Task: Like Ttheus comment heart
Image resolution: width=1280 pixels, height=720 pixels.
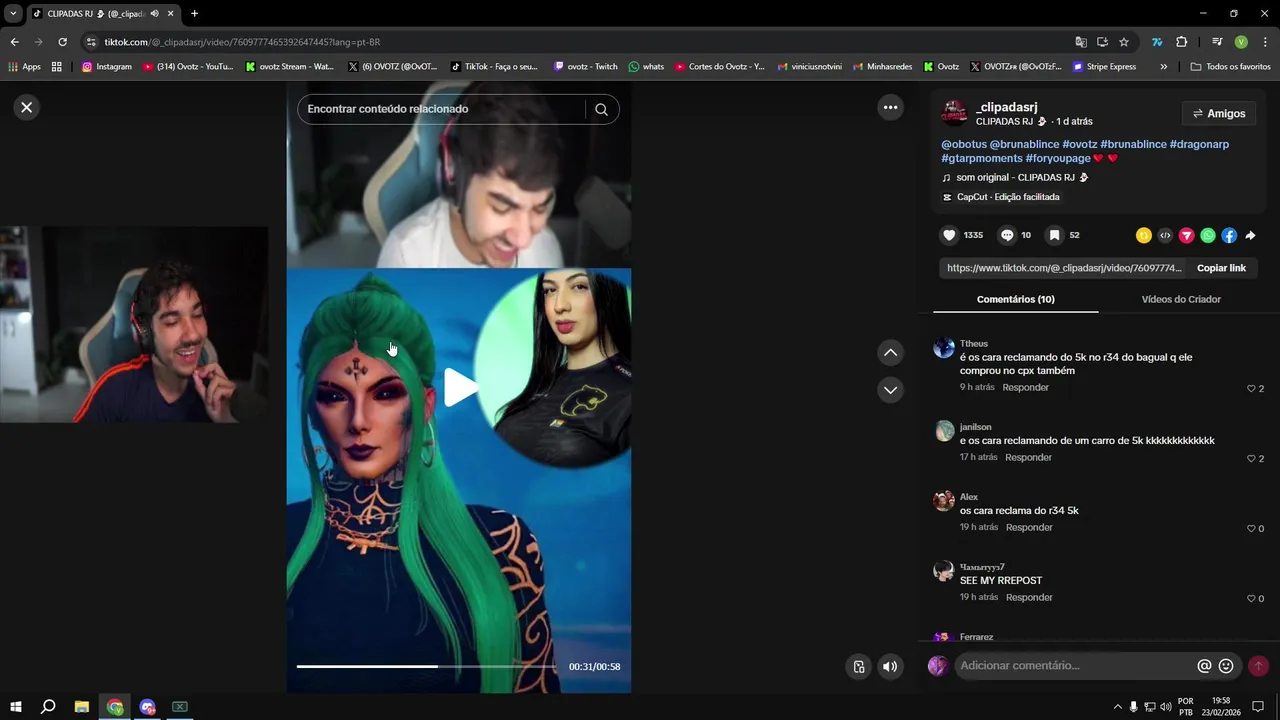Action: click(1251, 388)
